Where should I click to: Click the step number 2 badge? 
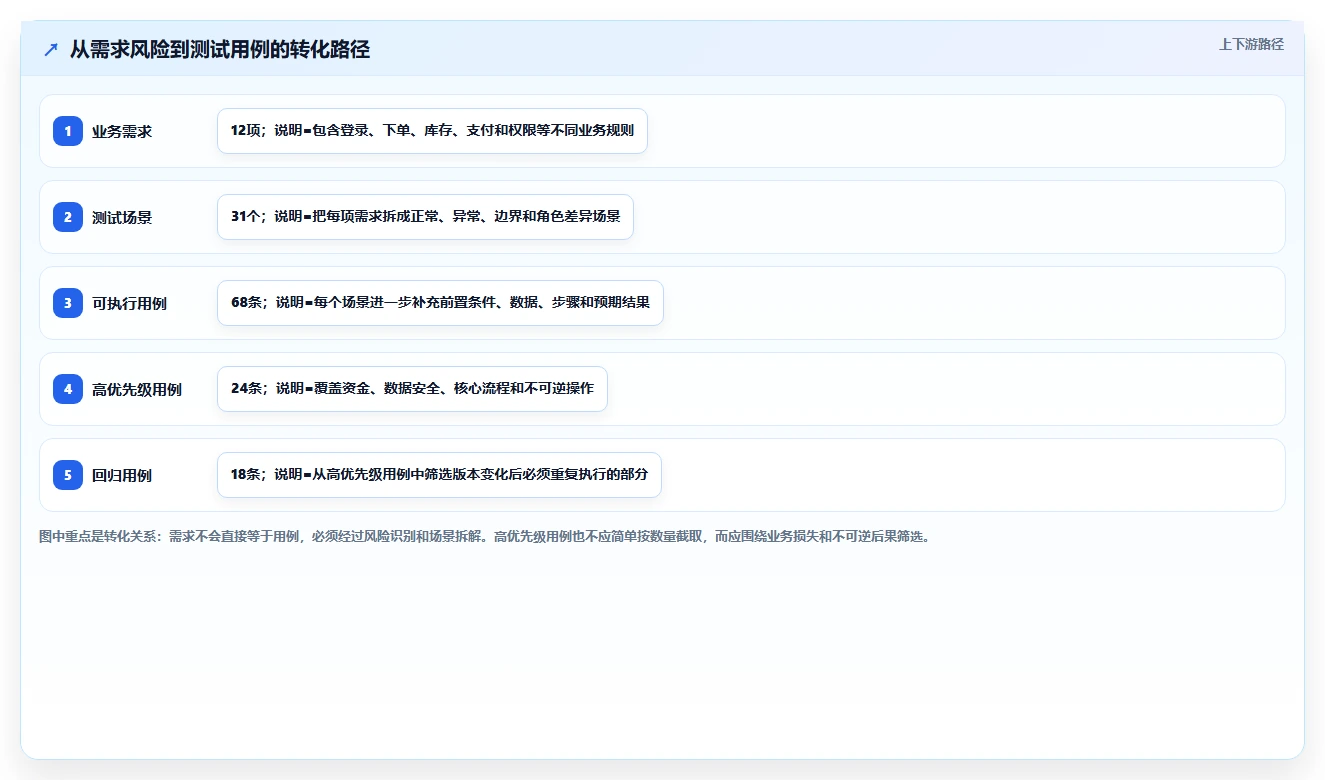pyautogui.click(x=68, y=217)
